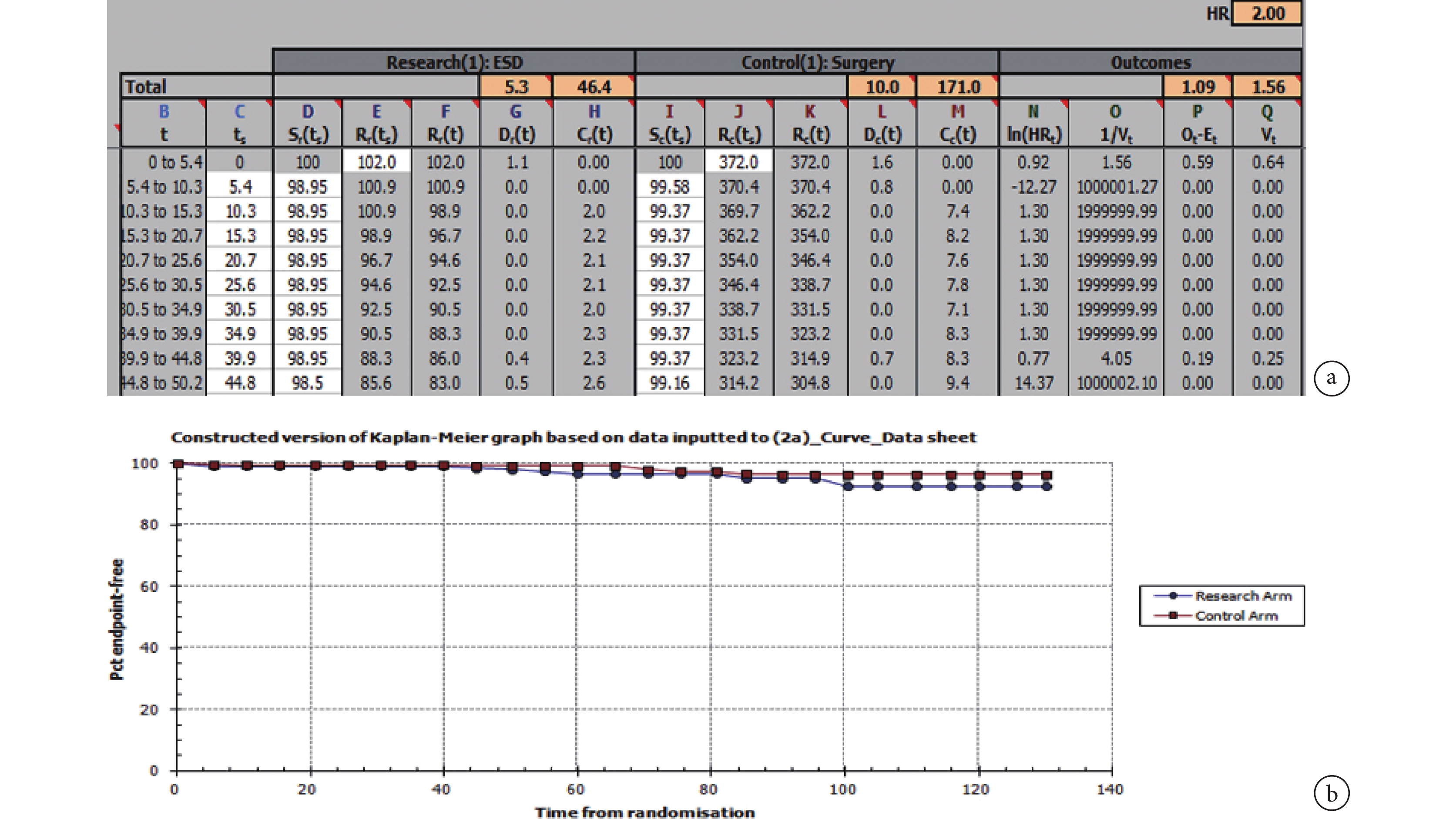The width and height of the screenshot is (1456, 819).
Task: Select the 0.77 cell in column N
Action: (1034, 358)
